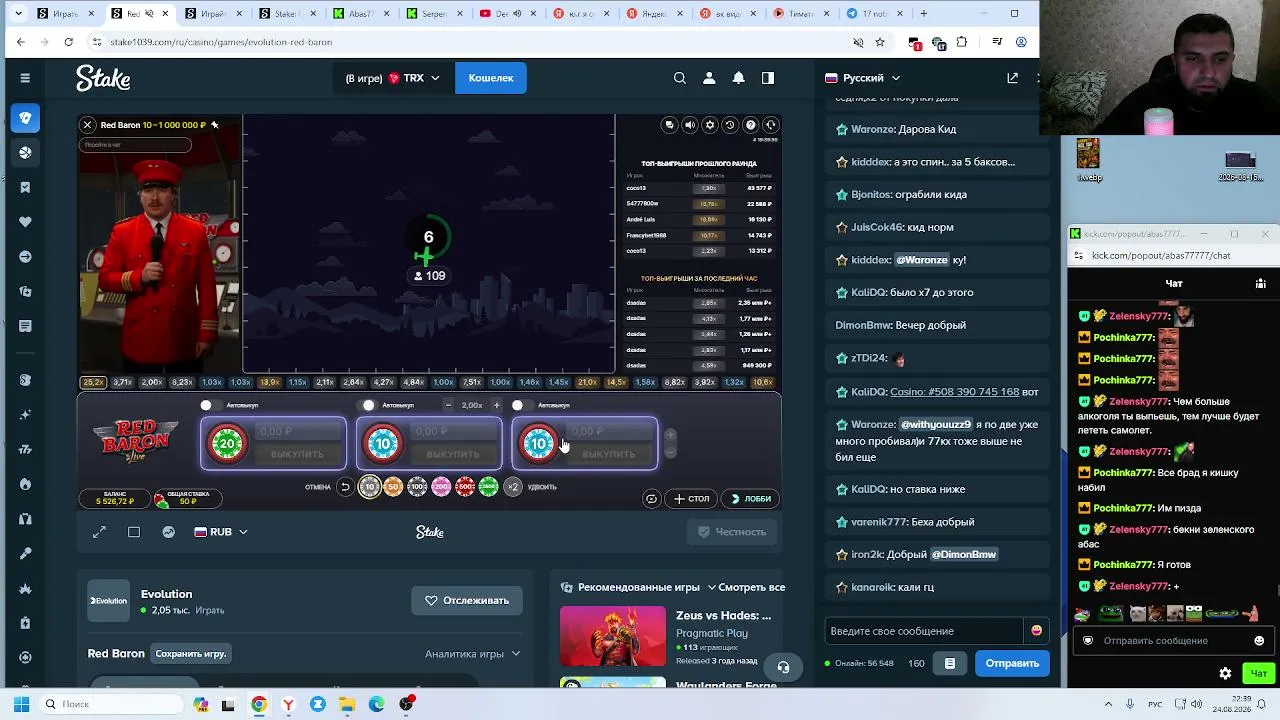Open the Stake hamburger menu
1280x720 pixels.
[x=25, y=78]
